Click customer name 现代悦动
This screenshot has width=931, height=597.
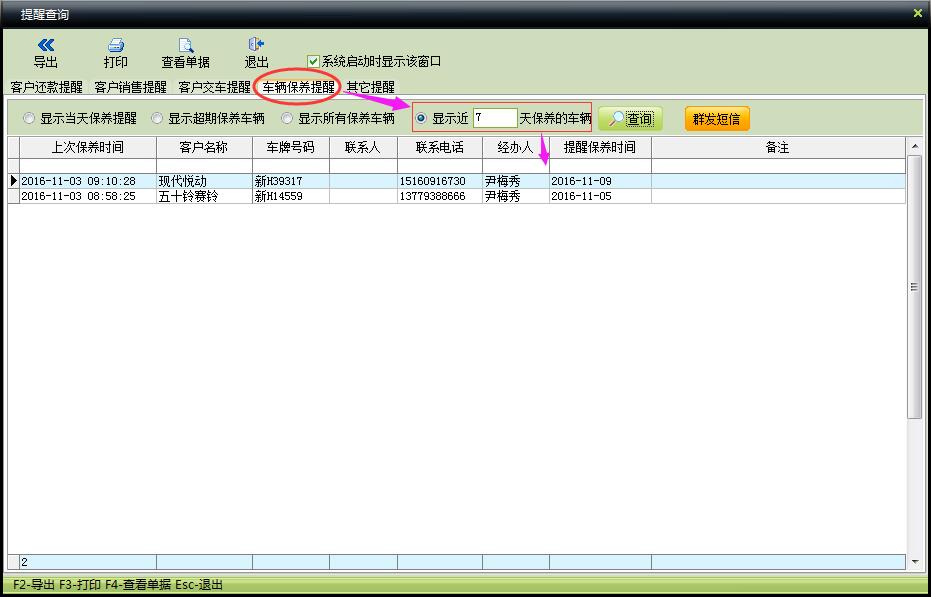tap(182, 181)
